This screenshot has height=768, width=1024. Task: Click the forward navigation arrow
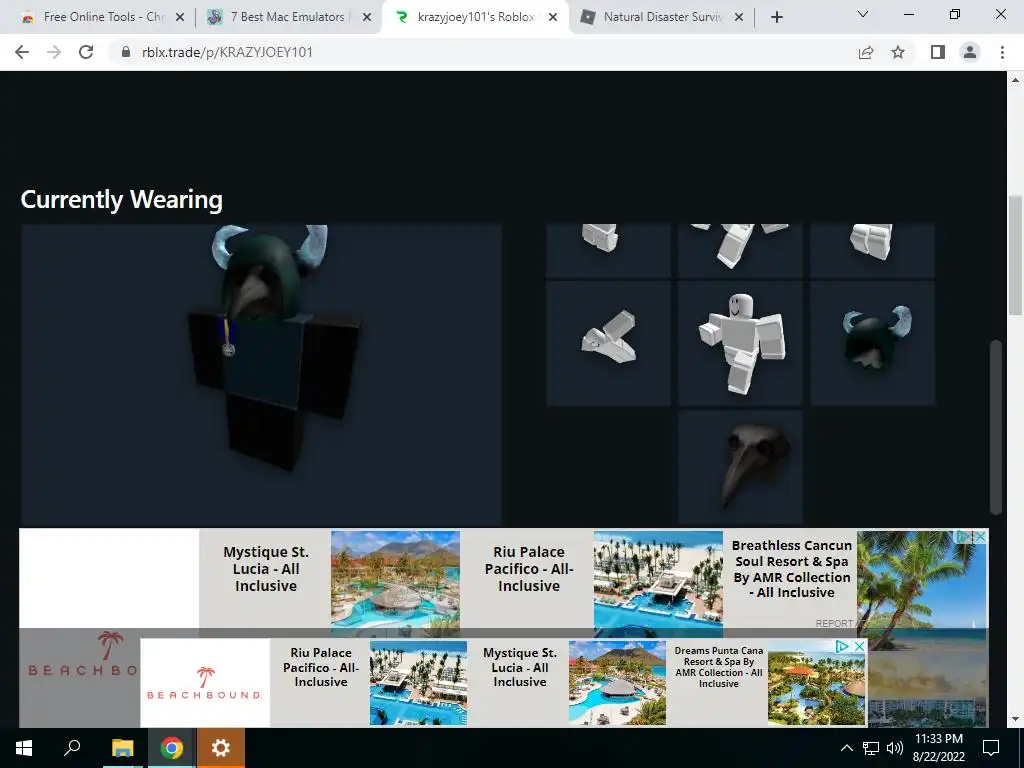point(54,52)
